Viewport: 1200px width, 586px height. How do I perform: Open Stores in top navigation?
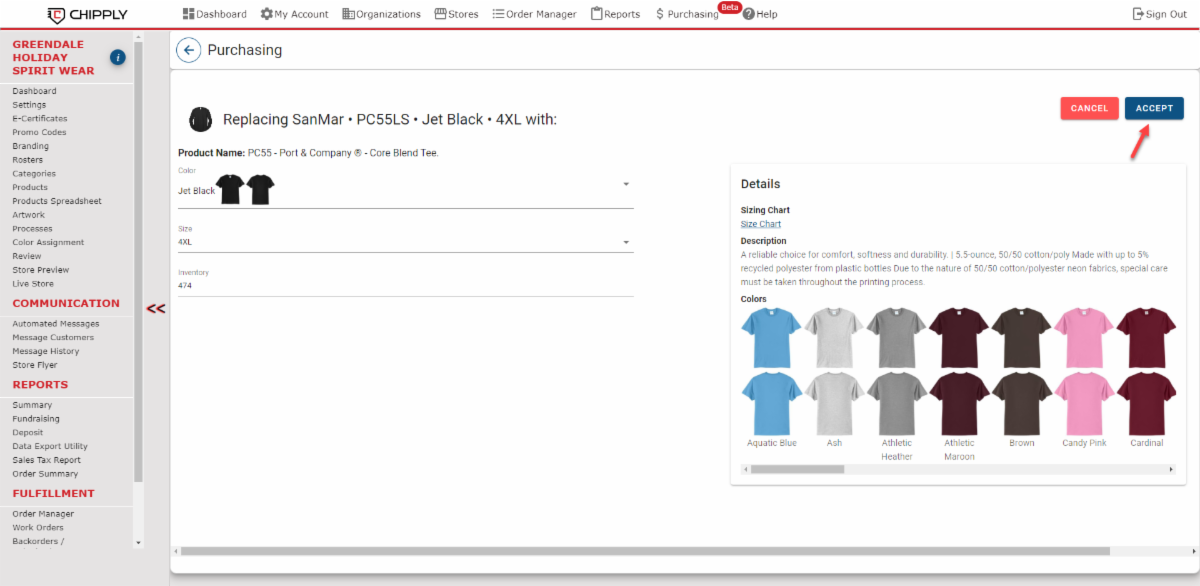(456, 14)
